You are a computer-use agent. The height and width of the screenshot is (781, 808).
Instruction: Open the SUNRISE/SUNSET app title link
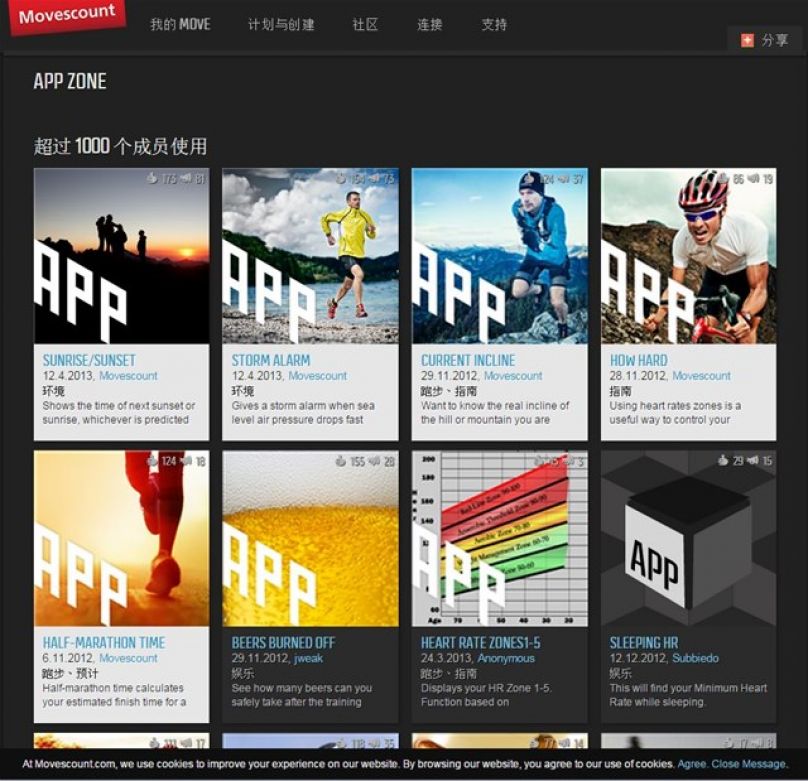(x=89, y=360)
